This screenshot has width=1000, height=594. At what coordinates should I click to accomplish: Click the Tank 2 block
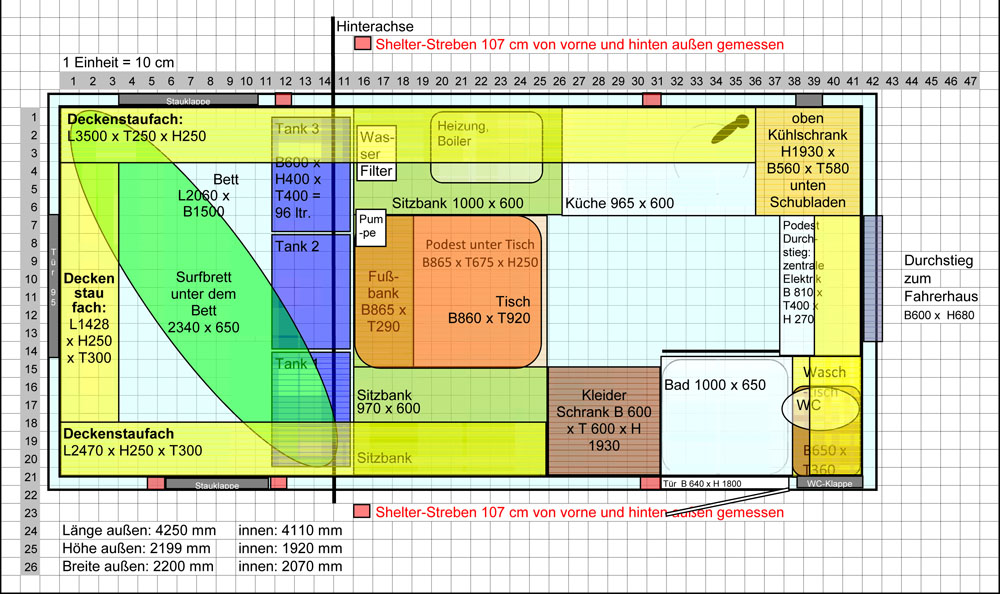[311, 292]
